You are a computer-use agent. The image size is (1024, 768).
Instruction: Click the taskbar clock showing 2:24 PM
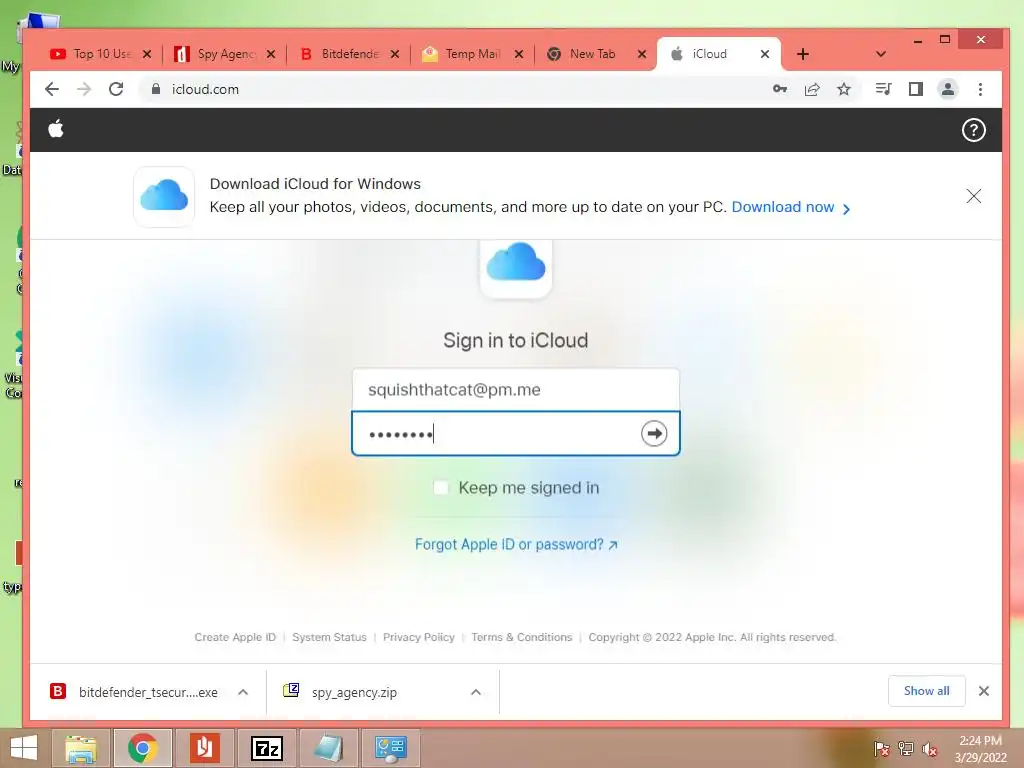(x=980, y=749)
